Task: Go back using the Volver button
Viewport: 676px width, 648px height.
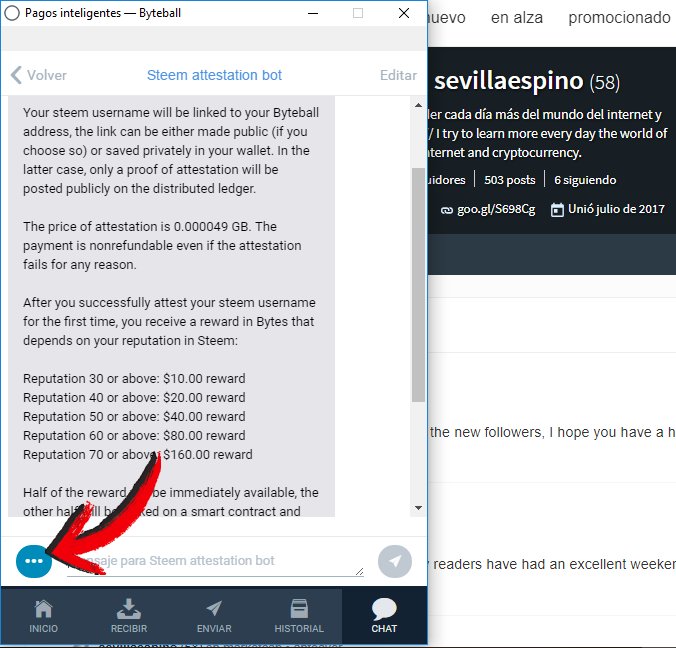Action: [39, 75]
